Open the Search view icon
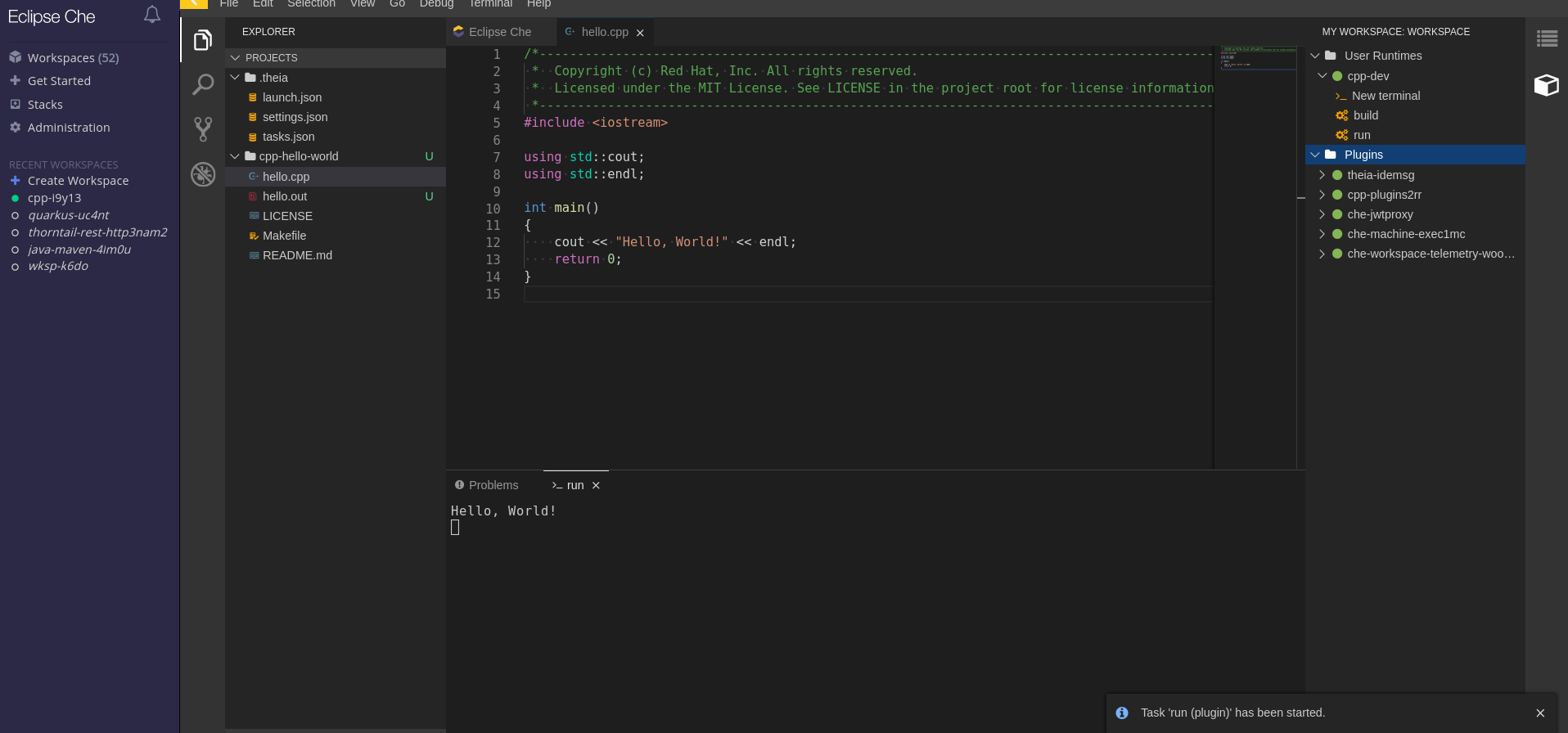The image size is (1568, 733). [x=202, y=84]
